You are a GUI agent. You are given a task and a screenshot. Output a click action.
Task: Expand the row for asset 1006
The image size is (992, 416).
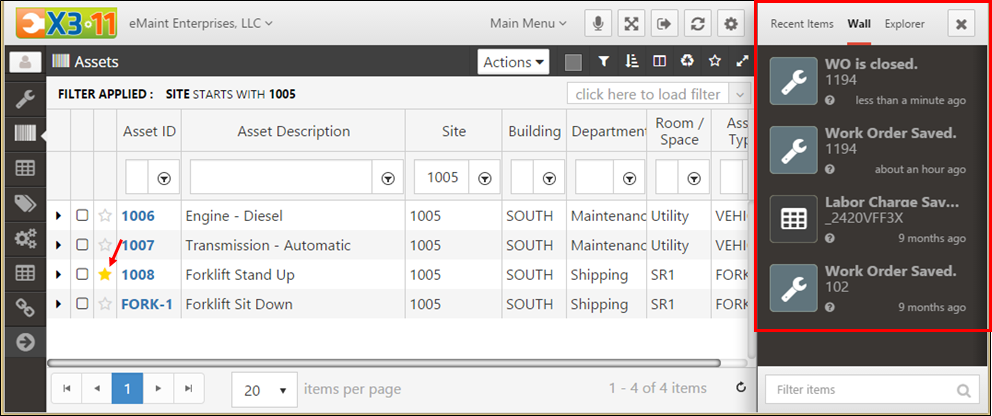59,216
